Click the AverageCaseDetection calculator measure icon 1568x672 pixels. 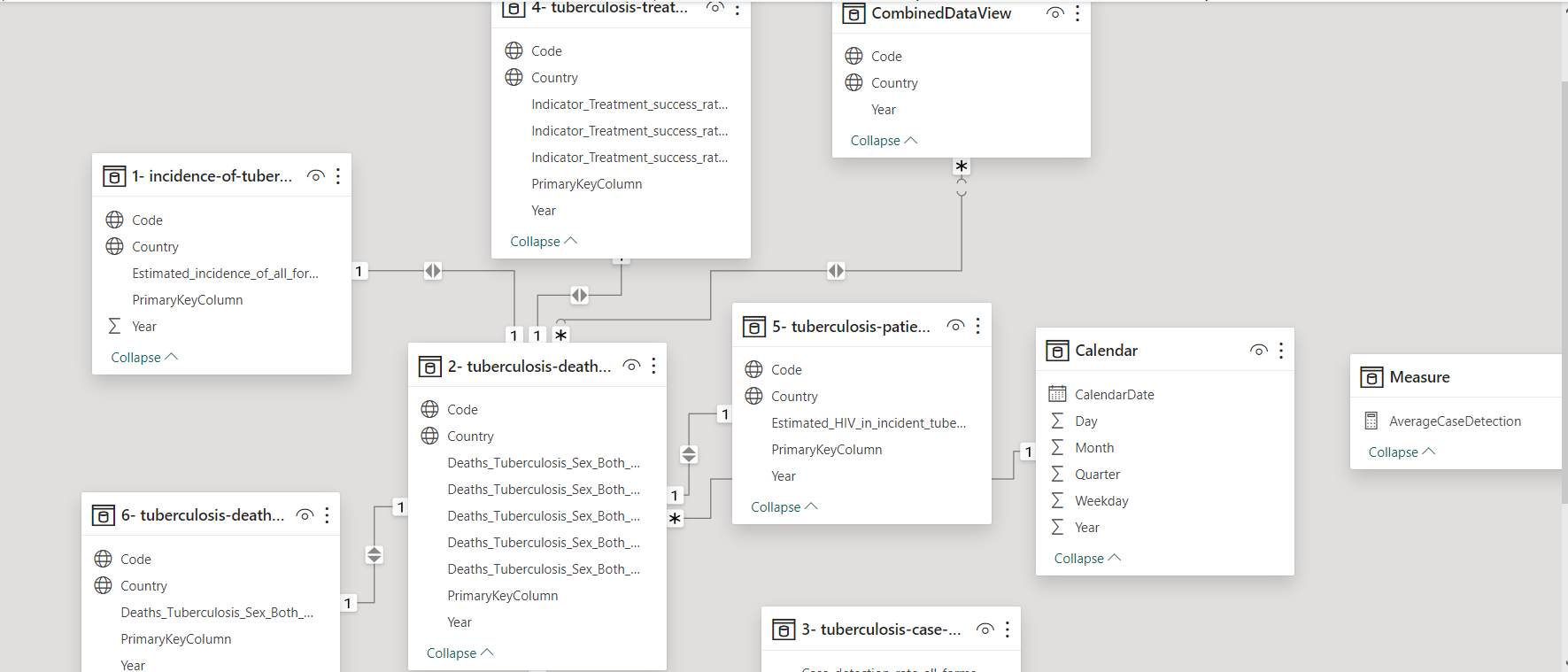[1371, 421]
